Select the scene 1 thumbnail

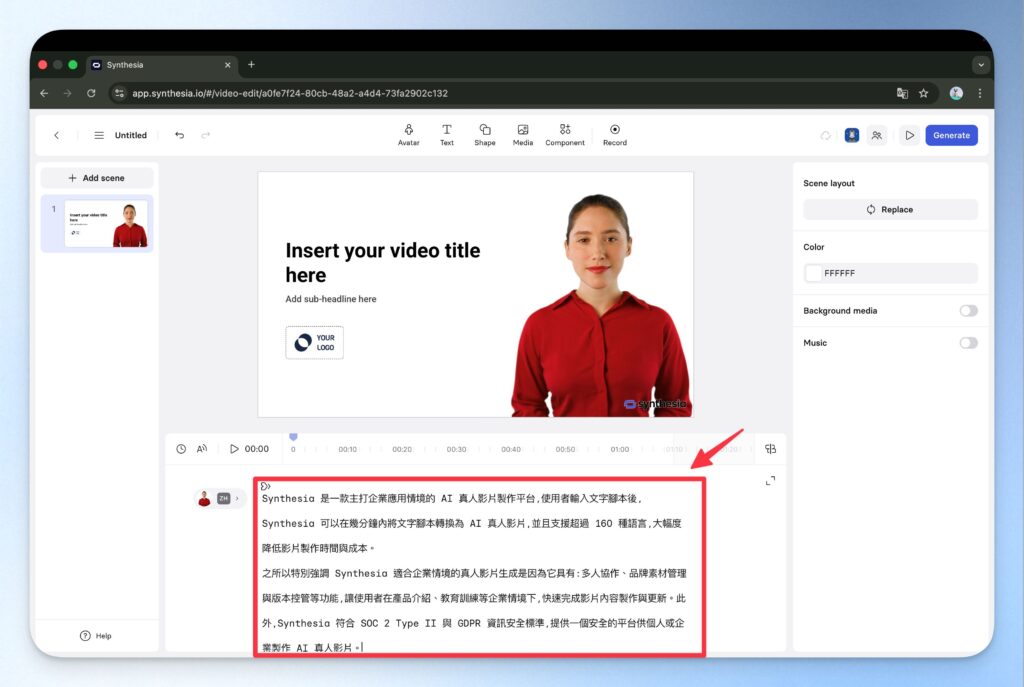pos(105,223)
